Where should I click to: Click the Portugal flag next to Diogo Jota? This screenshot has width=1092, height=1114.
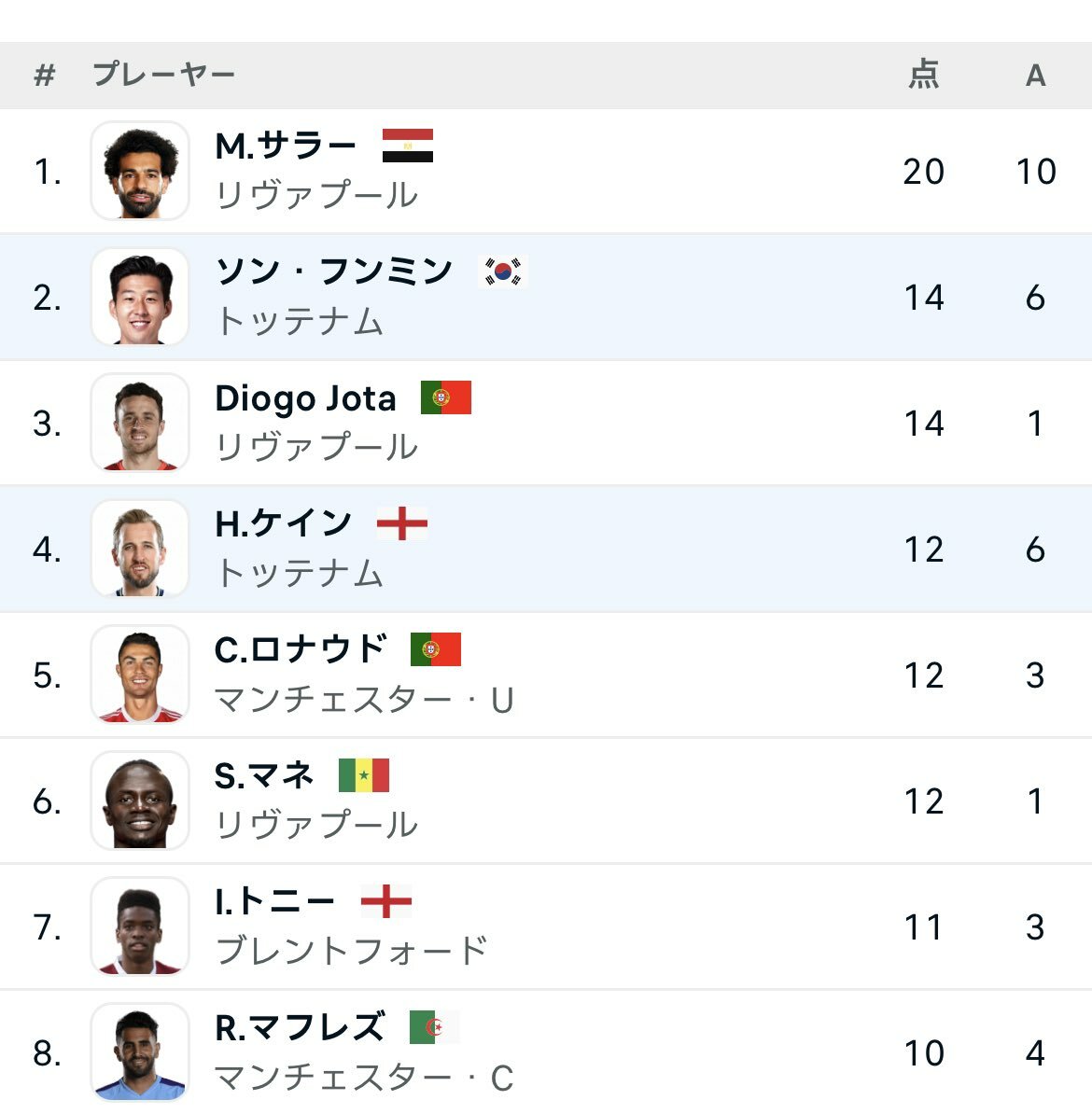(x=446, y=397)
